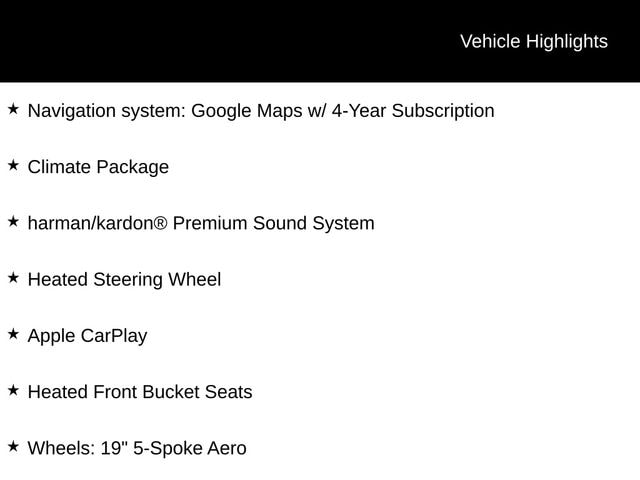The width and height of the screenshot is (640, 480).
Task: Click the registered trademark symbol after harman/kardon
Action: [160, 223]
